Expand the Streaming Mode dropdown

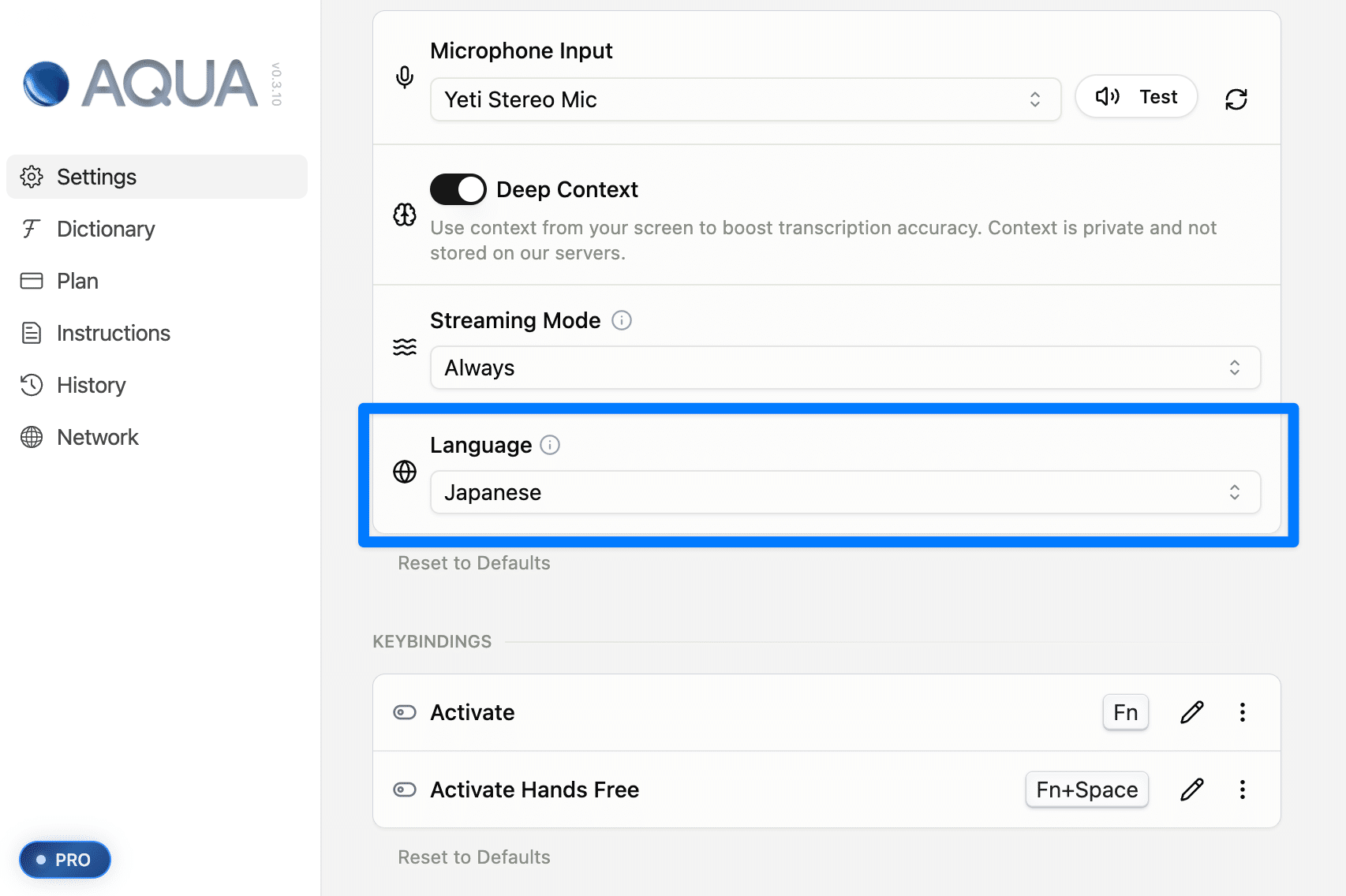pos(844,368)
